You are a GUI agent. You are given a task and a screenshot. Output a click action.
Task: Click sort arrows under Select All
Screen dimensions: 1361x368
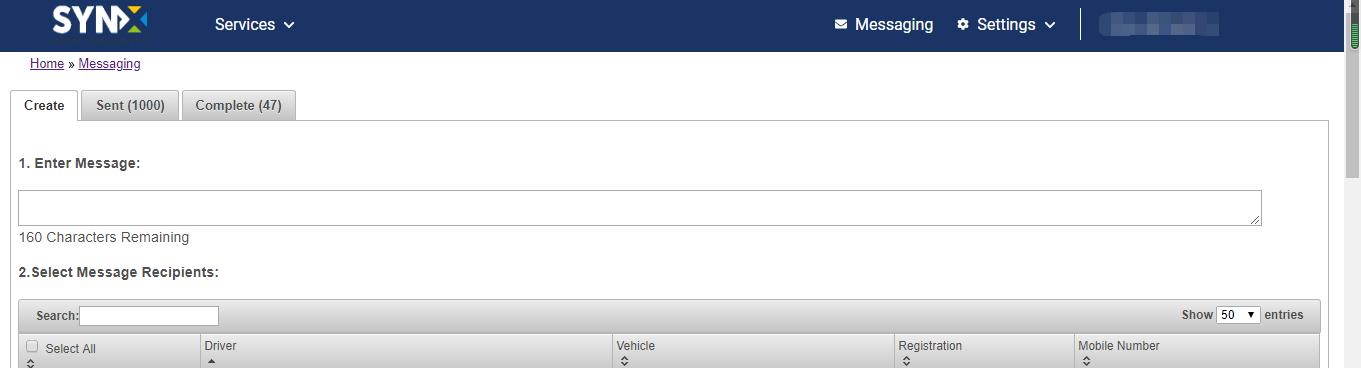[31, 363]
